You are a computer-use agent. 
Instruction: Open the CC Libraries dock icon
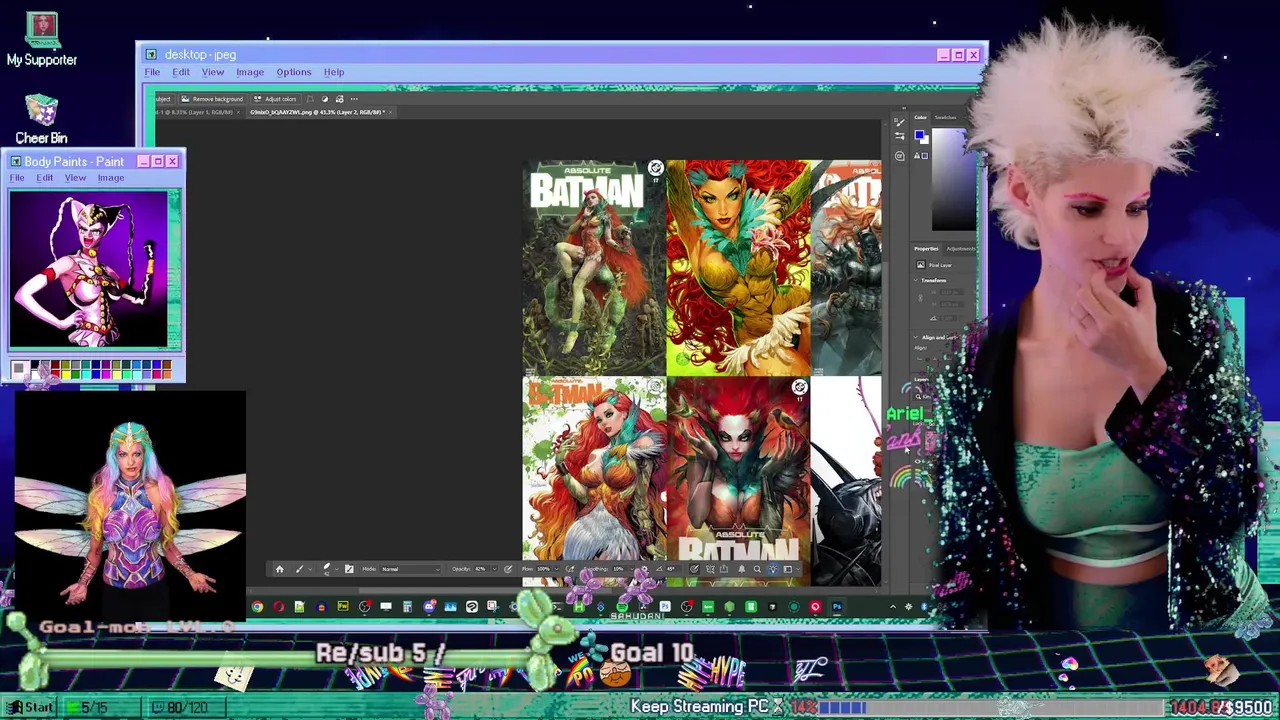[x=900, y=156]
